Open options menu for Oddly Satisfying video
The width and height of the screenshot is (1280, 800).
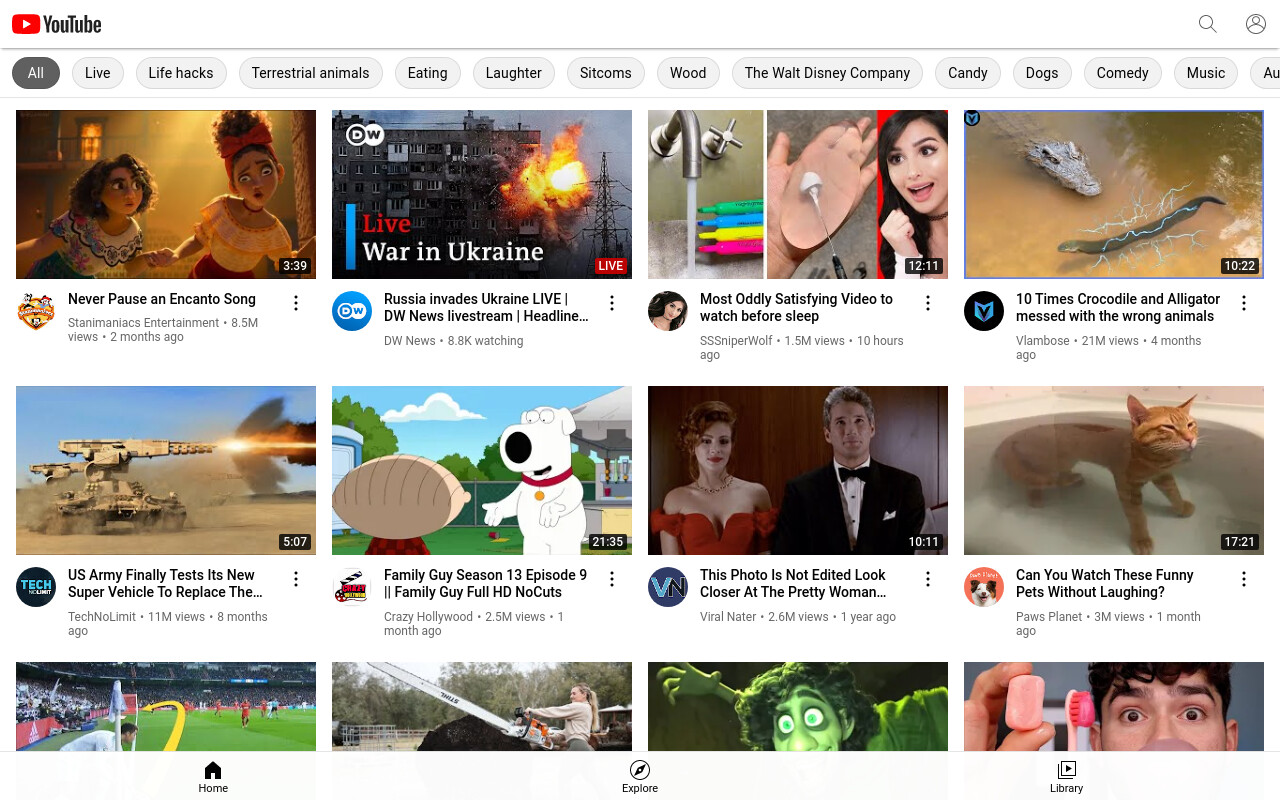928,303
